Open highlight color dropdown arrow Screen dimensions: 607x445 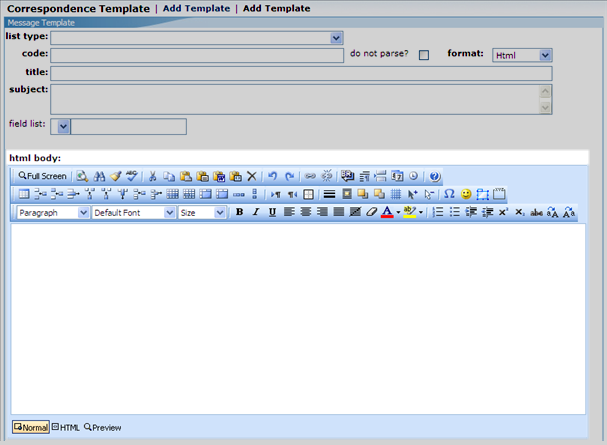pyautogui.click(x=421, y=212)
